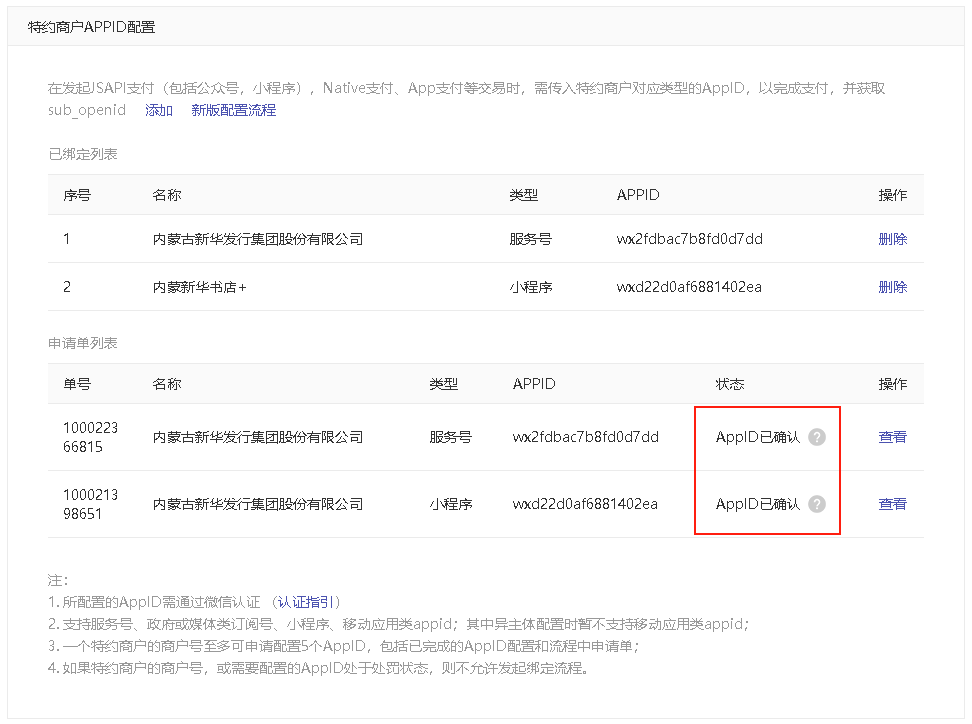Delete the bound 服务号 entry numbered 1

[x=892, y=239]
